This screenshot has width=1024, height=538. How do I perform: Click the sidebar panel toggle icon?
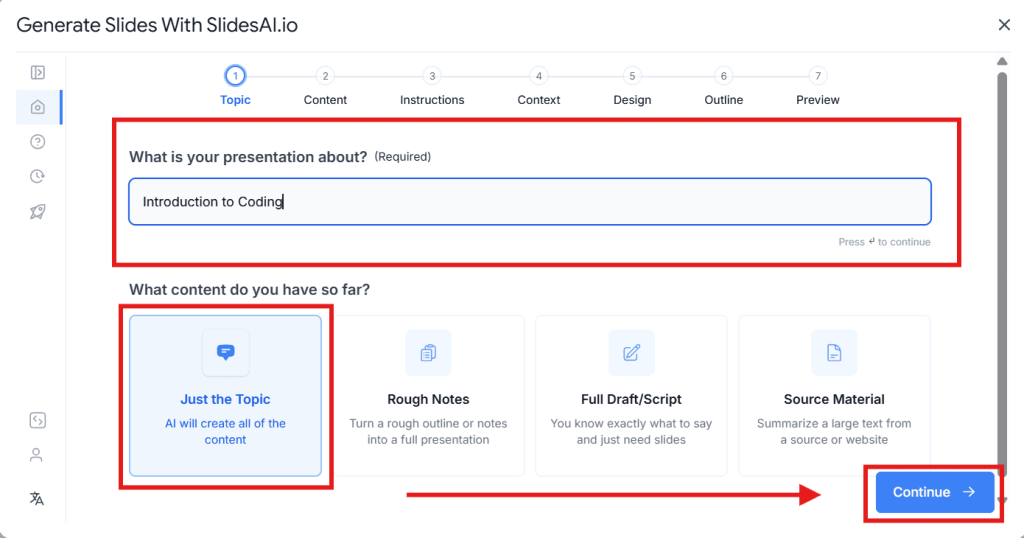pos(37,72)
